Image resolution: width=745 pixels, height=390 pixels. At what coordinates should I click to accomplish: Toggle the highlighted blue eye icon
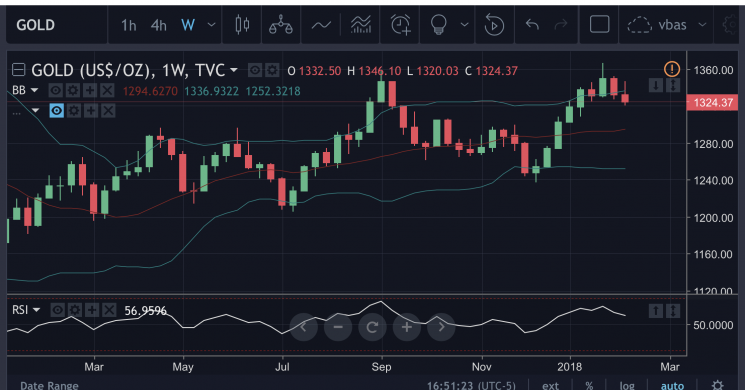(x=57, y=111)
